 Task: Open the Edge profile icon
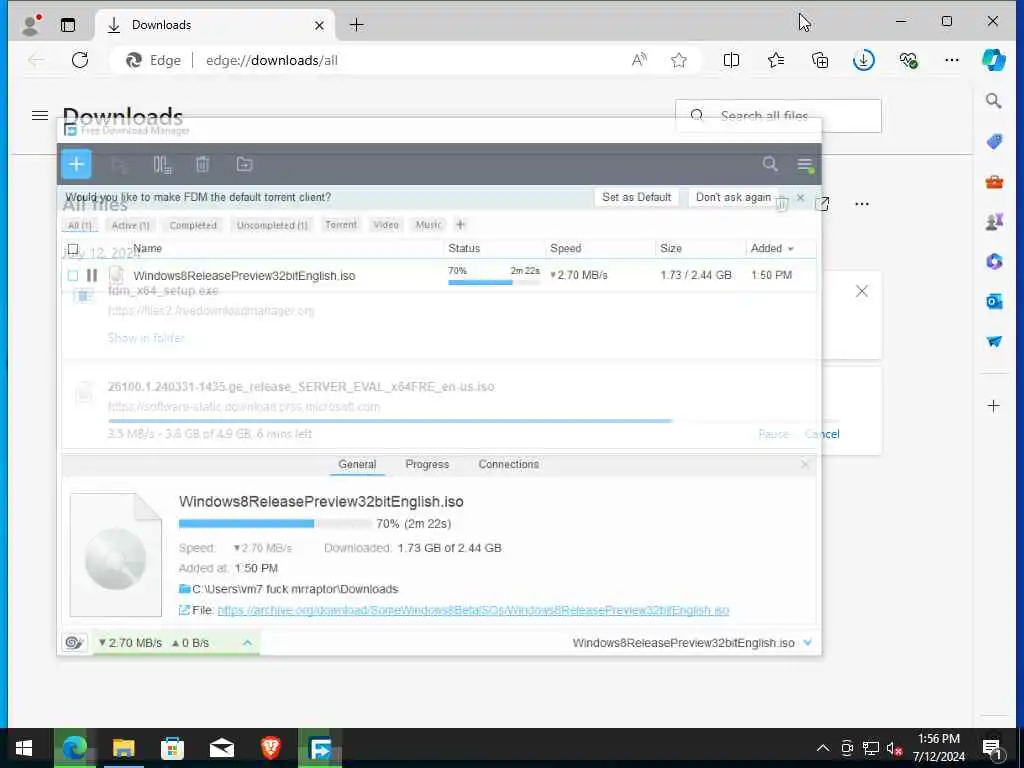pyautogui.click(x=31, y=25)
